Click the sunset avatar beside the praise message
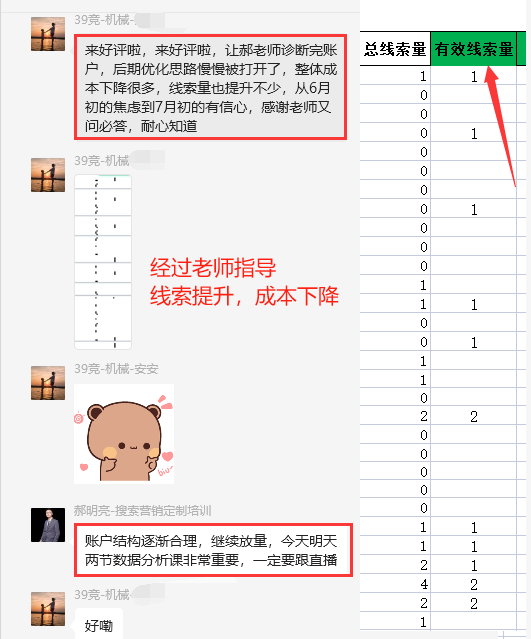 click(x=48, y=34)
